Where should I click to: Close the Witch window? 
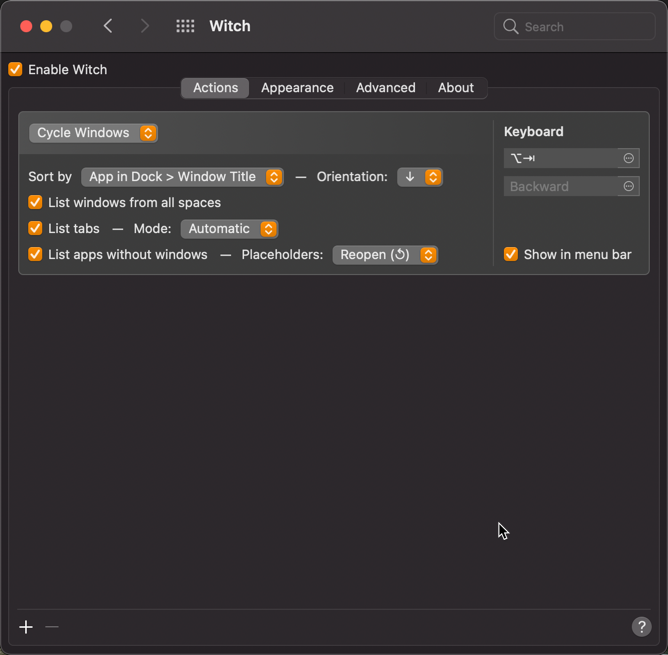point(26,26)
